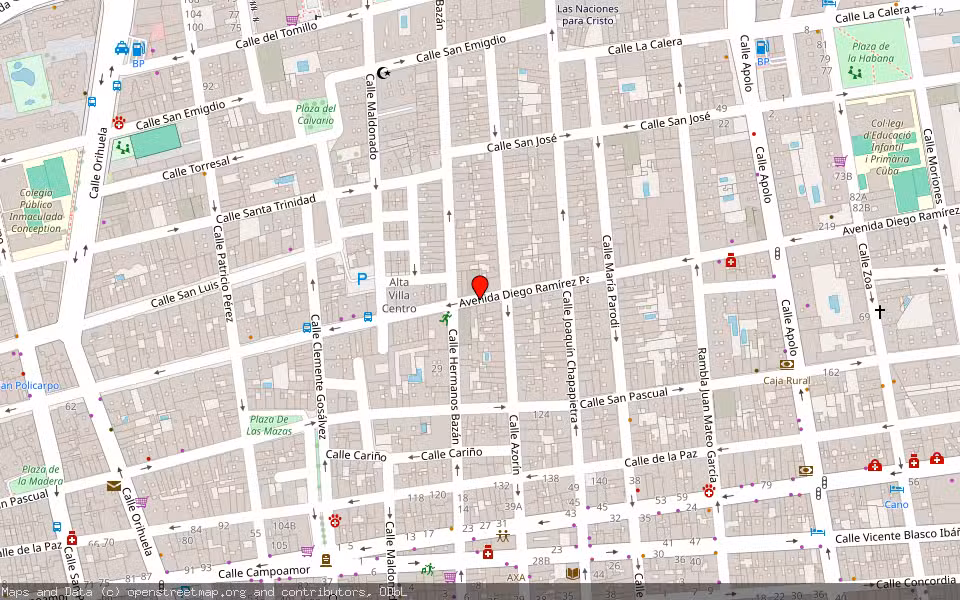Click the Calle Concordia street label
This screenshot has width=960, height=600.
[x=917, y=582]
